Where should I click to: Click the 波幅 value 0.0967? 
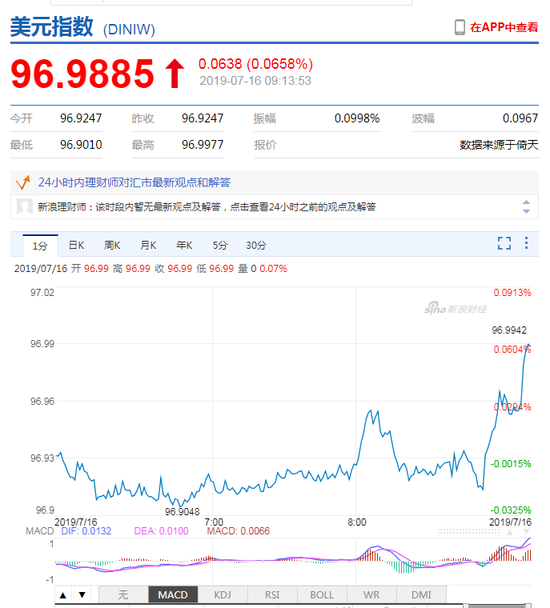click(x=520, y=118)
